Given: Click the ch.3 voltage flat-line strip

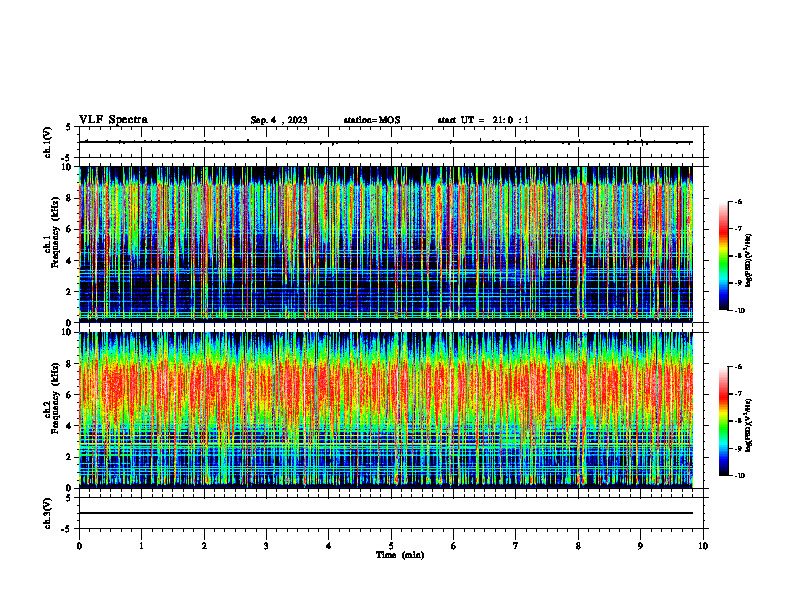Looking at the screenshot, I should [x=390, y=513].
